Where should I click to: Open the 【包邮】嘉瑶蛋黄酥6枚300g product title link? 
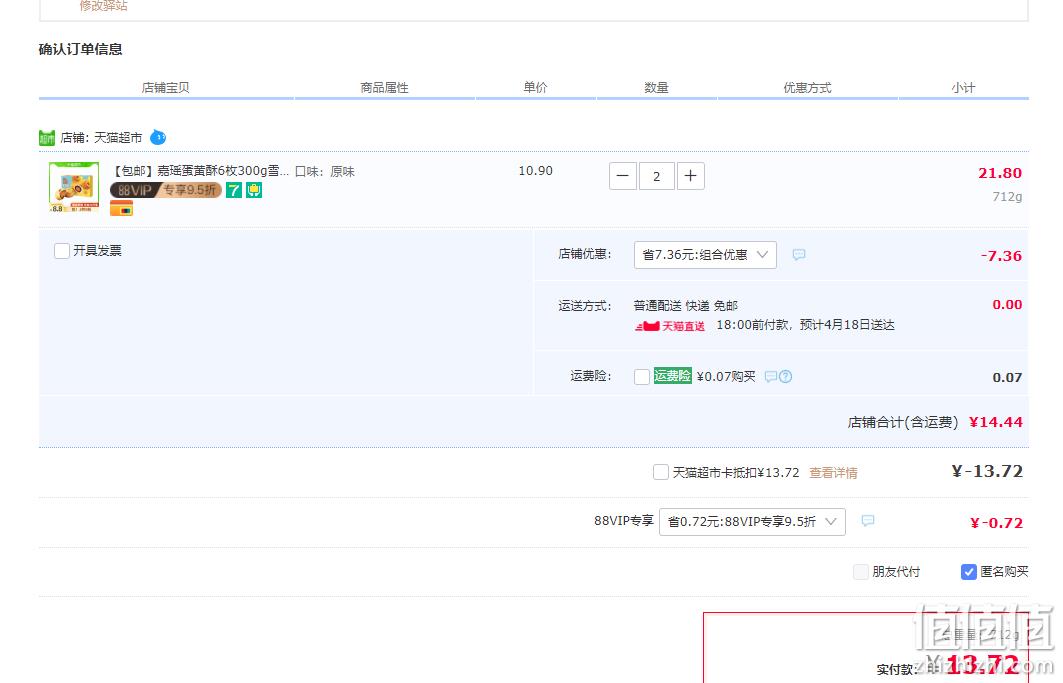(201, 171)
